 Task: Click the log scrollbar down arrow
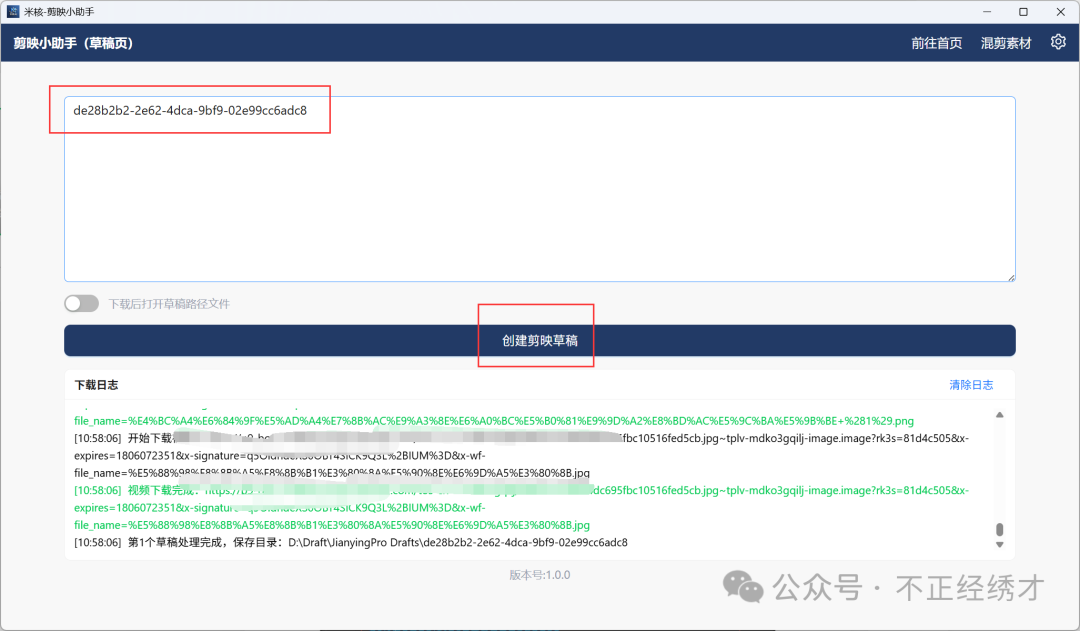point(999,545)
